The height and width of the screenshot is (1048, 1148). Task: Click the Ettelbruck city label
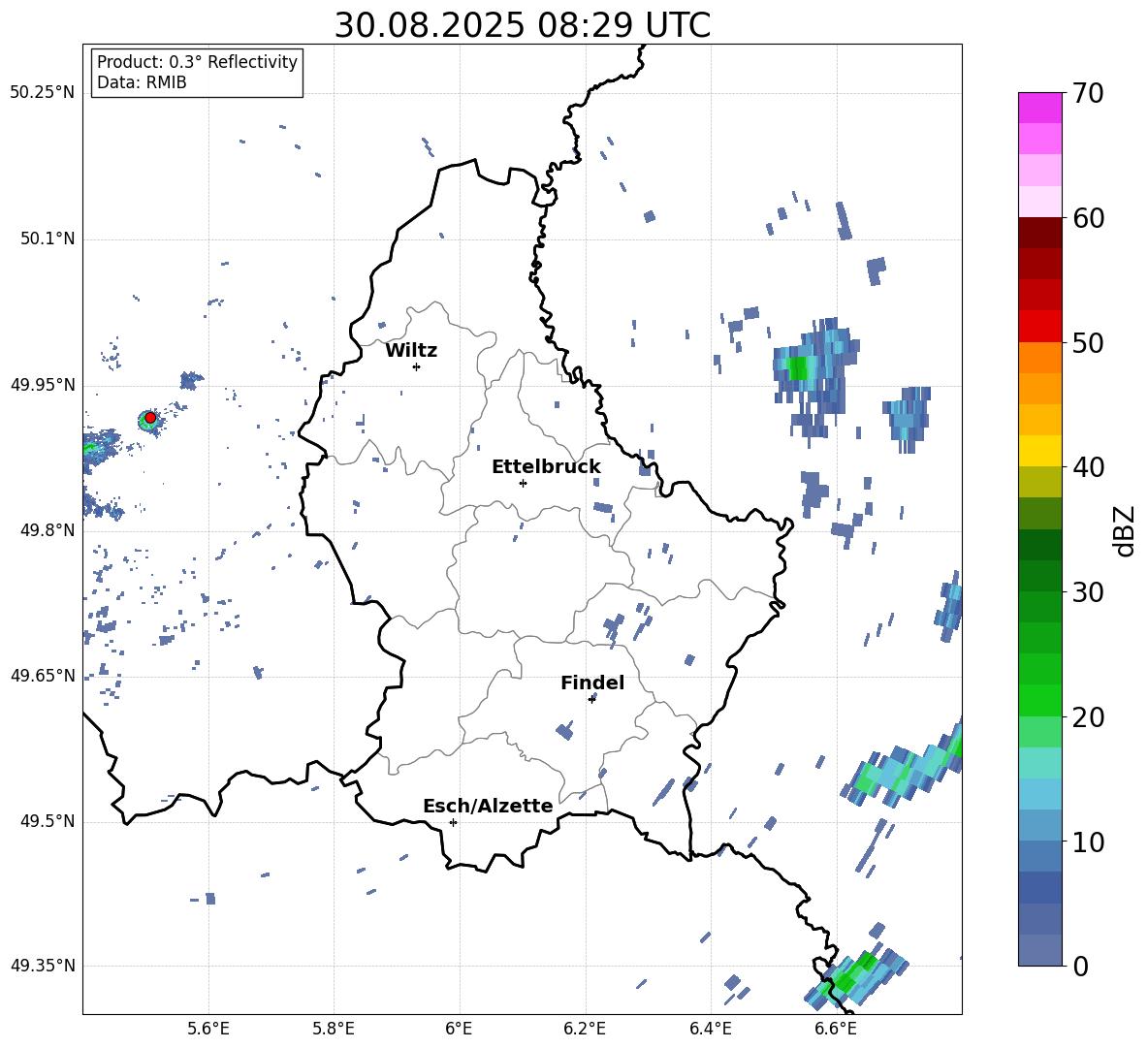click(546, 467)
